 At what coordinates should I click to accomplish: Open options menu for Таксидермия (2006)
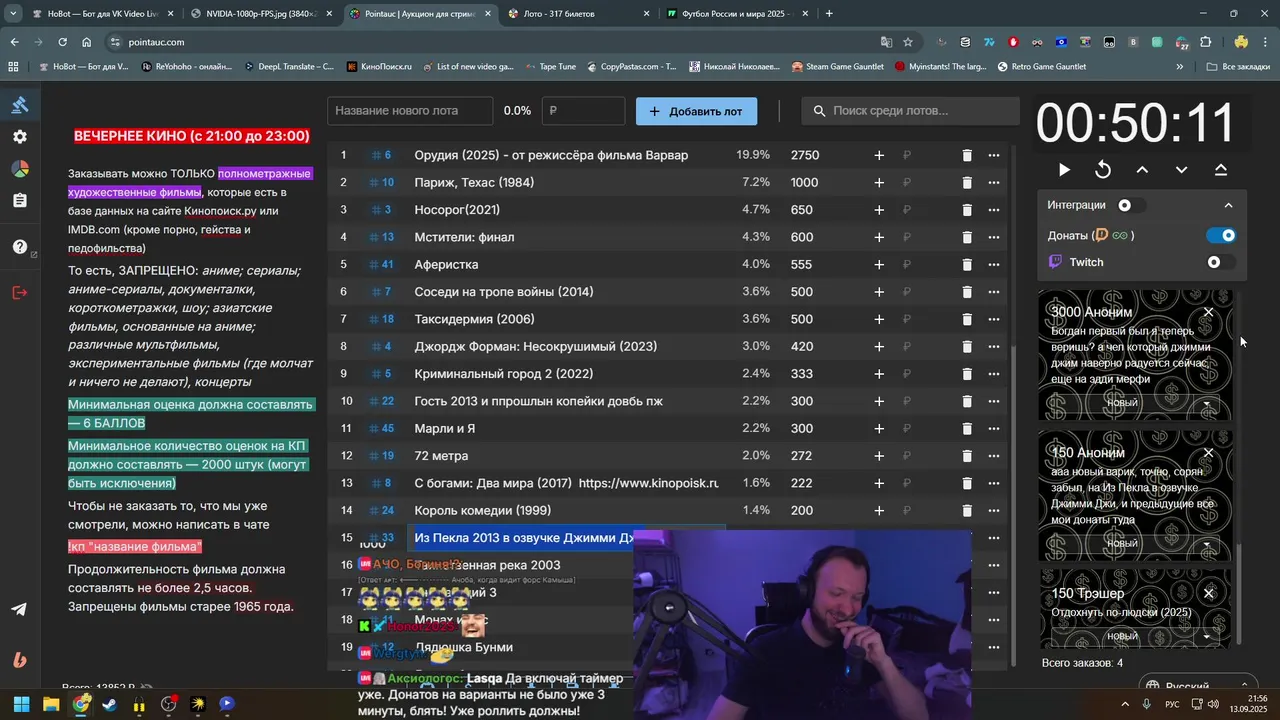[994, 319]
